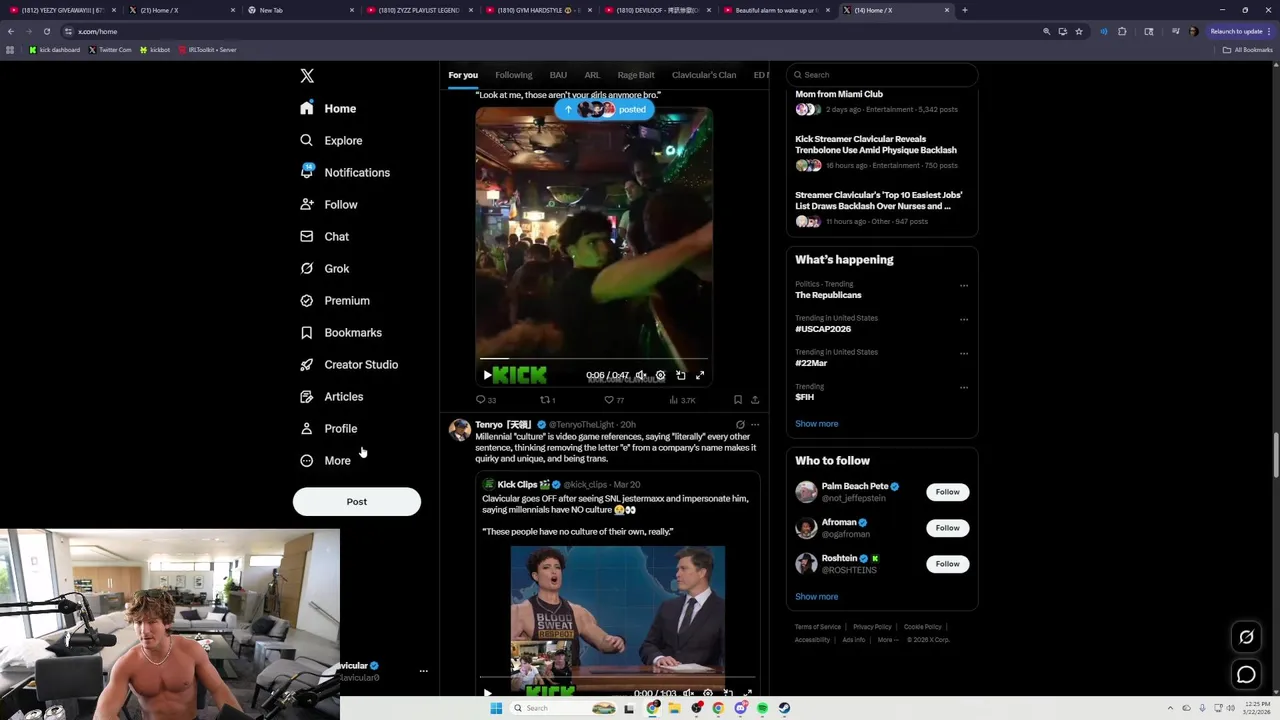Image resolution: width=1280 pixels, height=720 pixels.
Task: Follow Roshtein
Action: (947, 564)
